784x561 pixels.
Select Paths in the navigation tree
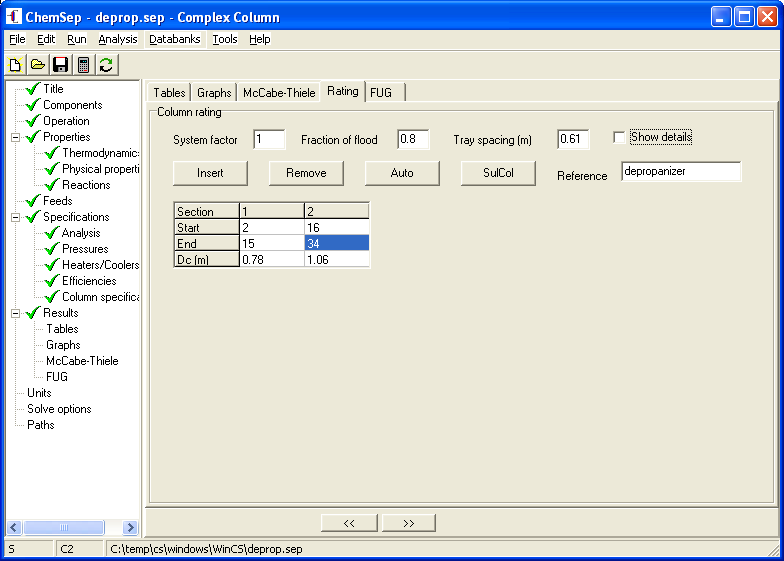pos(40,425)
